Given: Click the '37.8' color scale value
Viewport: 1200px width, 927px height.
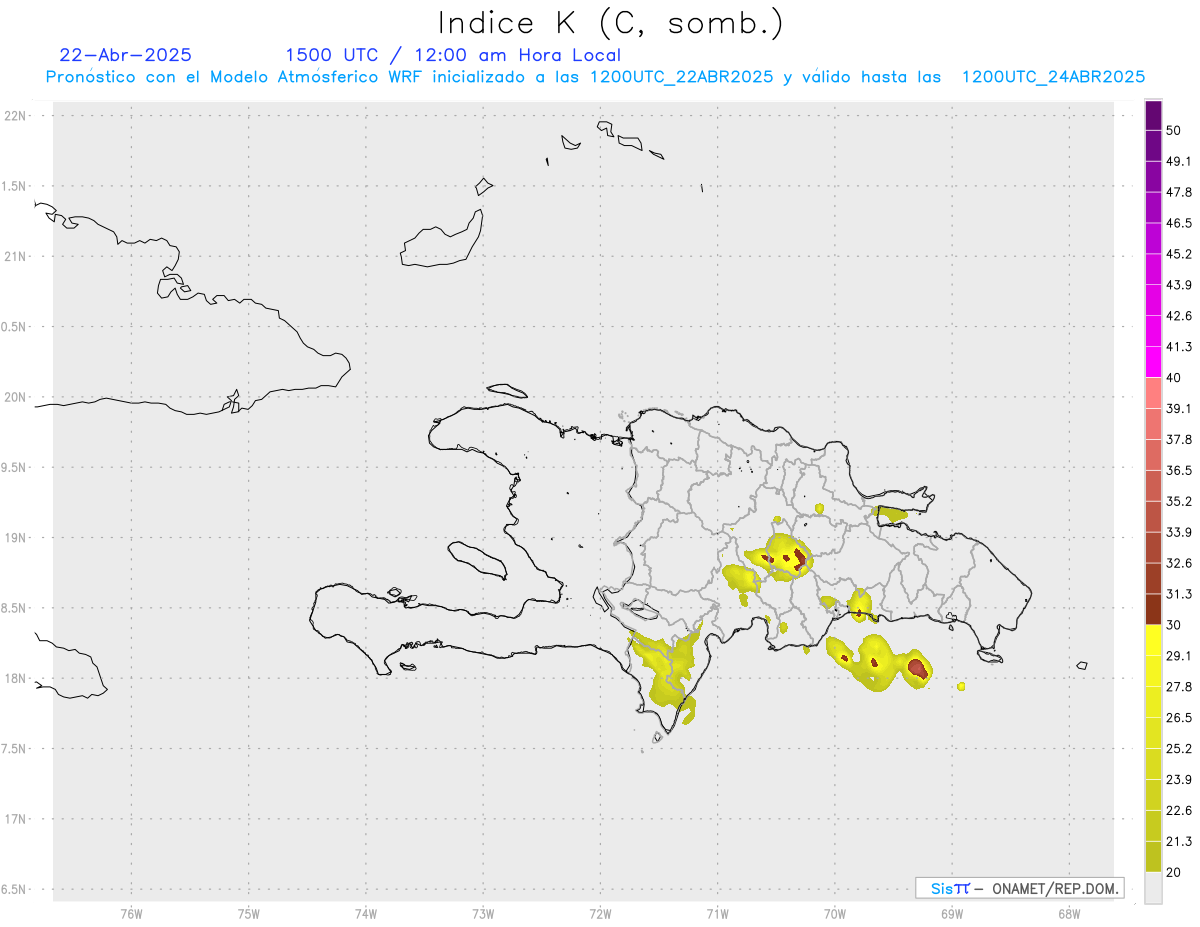Looking at the screenshot, I should (1179, 439).
